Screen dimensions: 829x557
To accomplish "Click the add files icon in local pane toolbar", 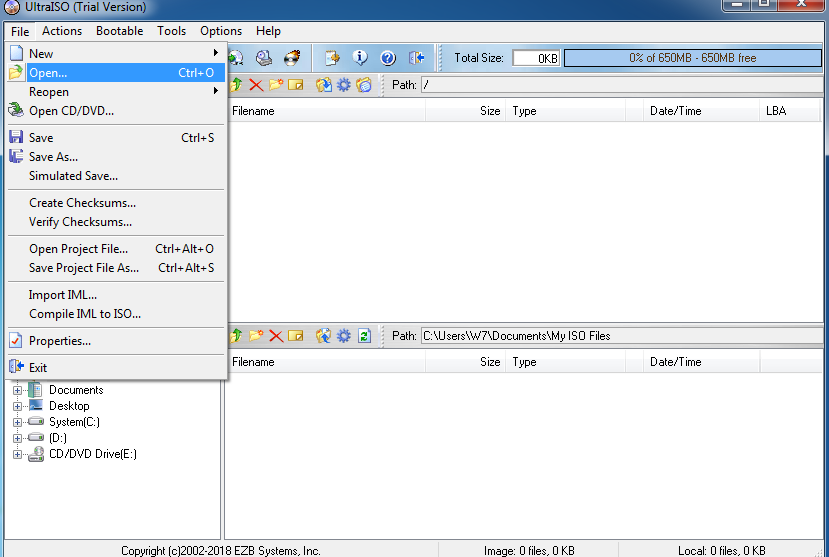I will [324, 336].
